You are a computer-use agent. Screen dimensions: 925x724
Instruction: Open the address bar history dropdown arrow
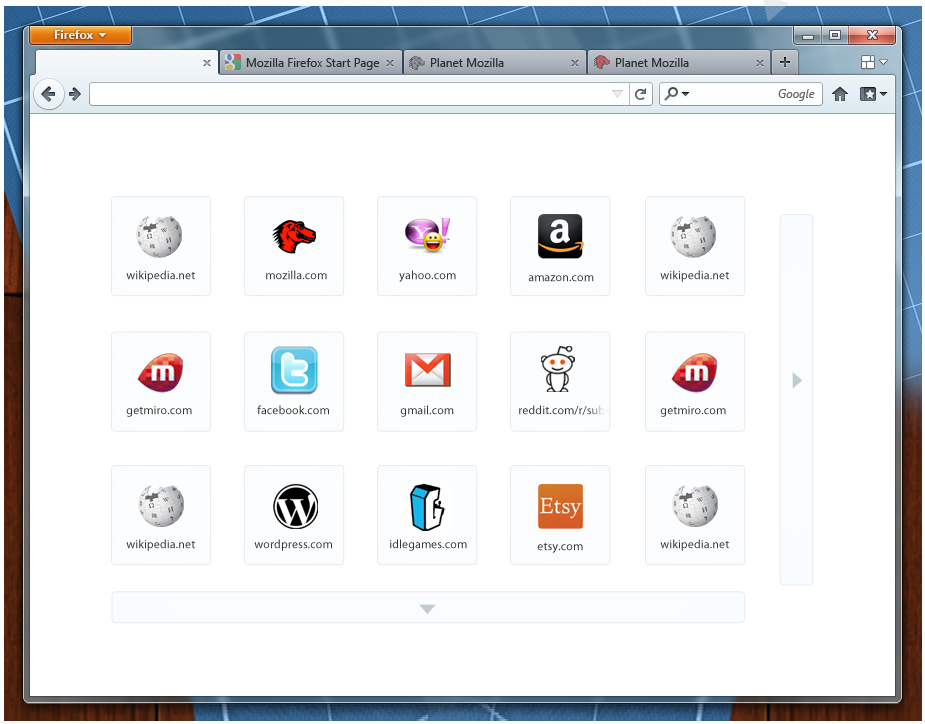click(x=617, y=94)
